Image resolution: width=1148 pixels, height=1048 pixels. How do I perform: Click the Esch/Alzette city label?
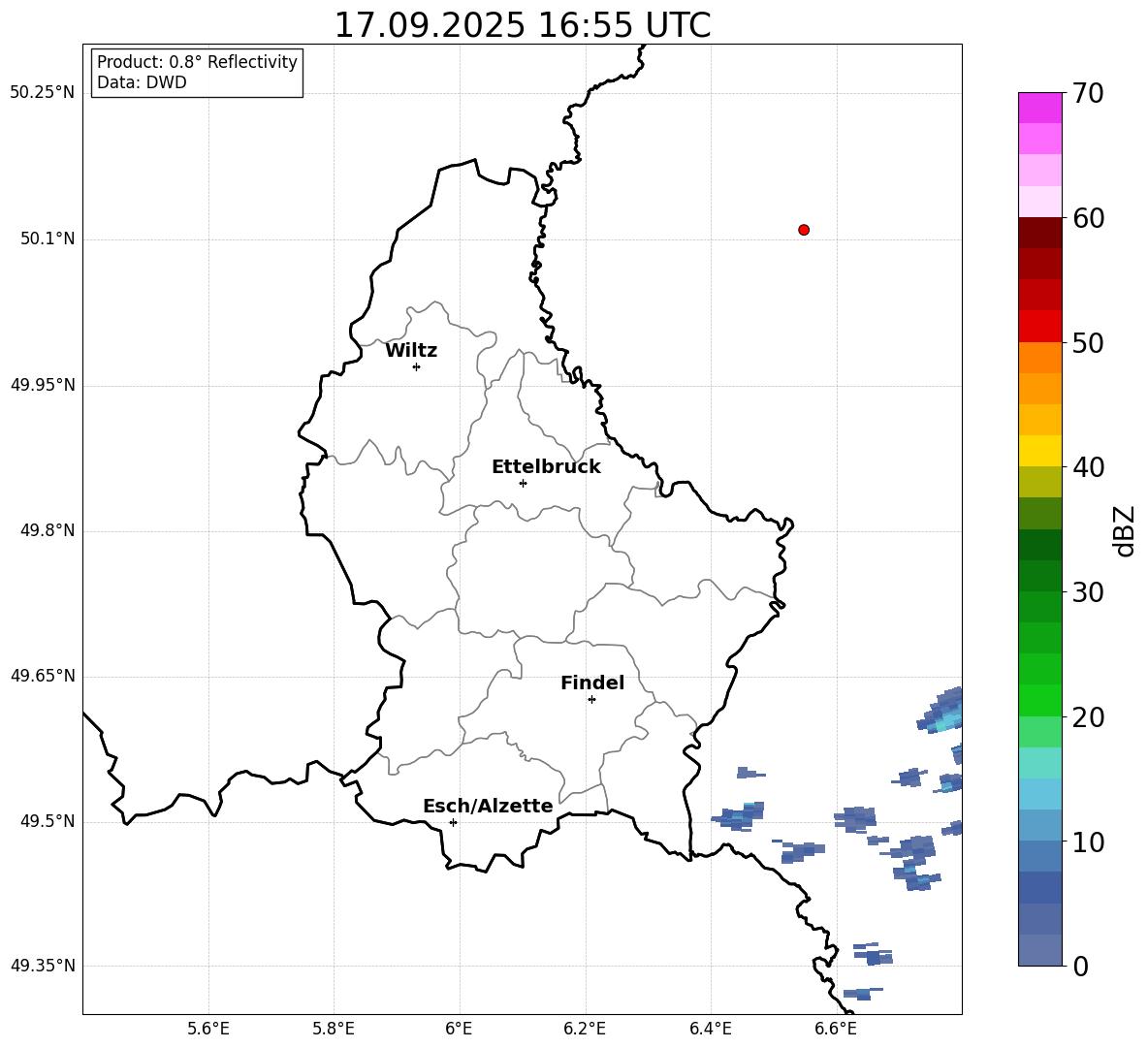click(488, 806)
